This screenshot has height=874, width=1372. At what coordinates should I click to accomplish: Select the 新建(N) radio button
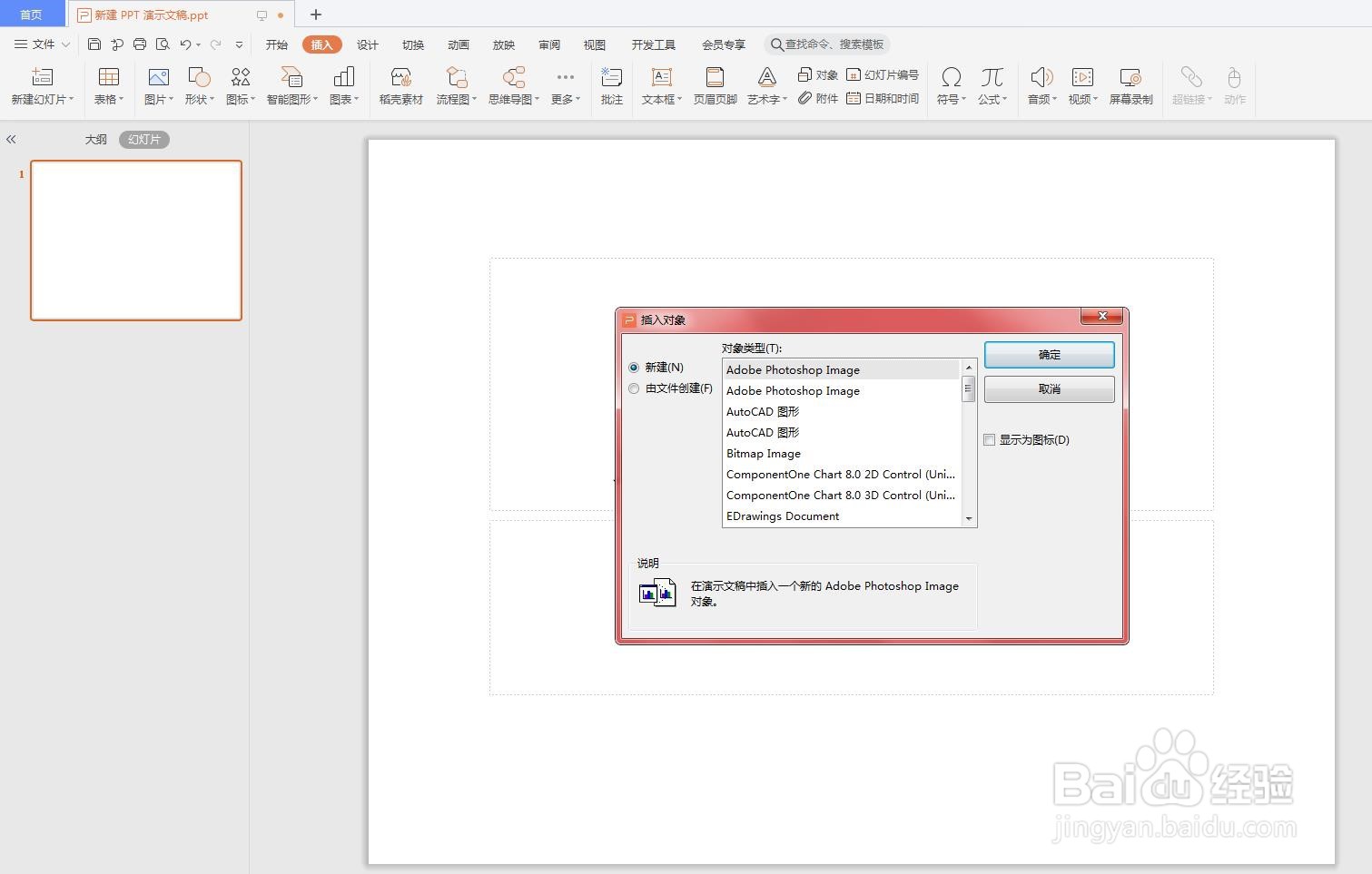pos(634,368)
